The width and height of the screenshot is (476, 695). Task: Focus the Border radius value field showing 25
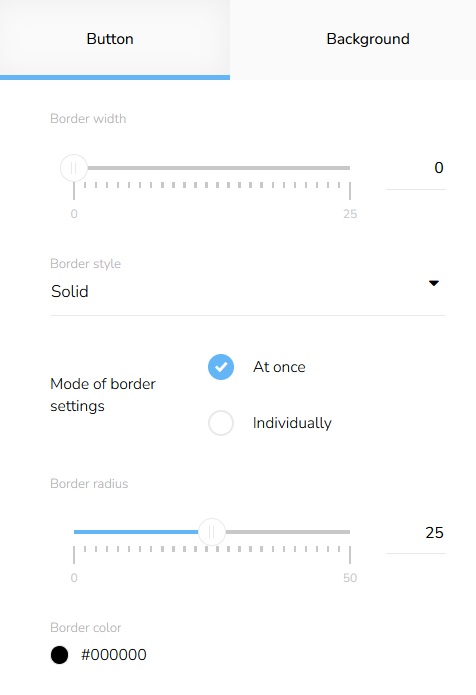click(416, 532)
